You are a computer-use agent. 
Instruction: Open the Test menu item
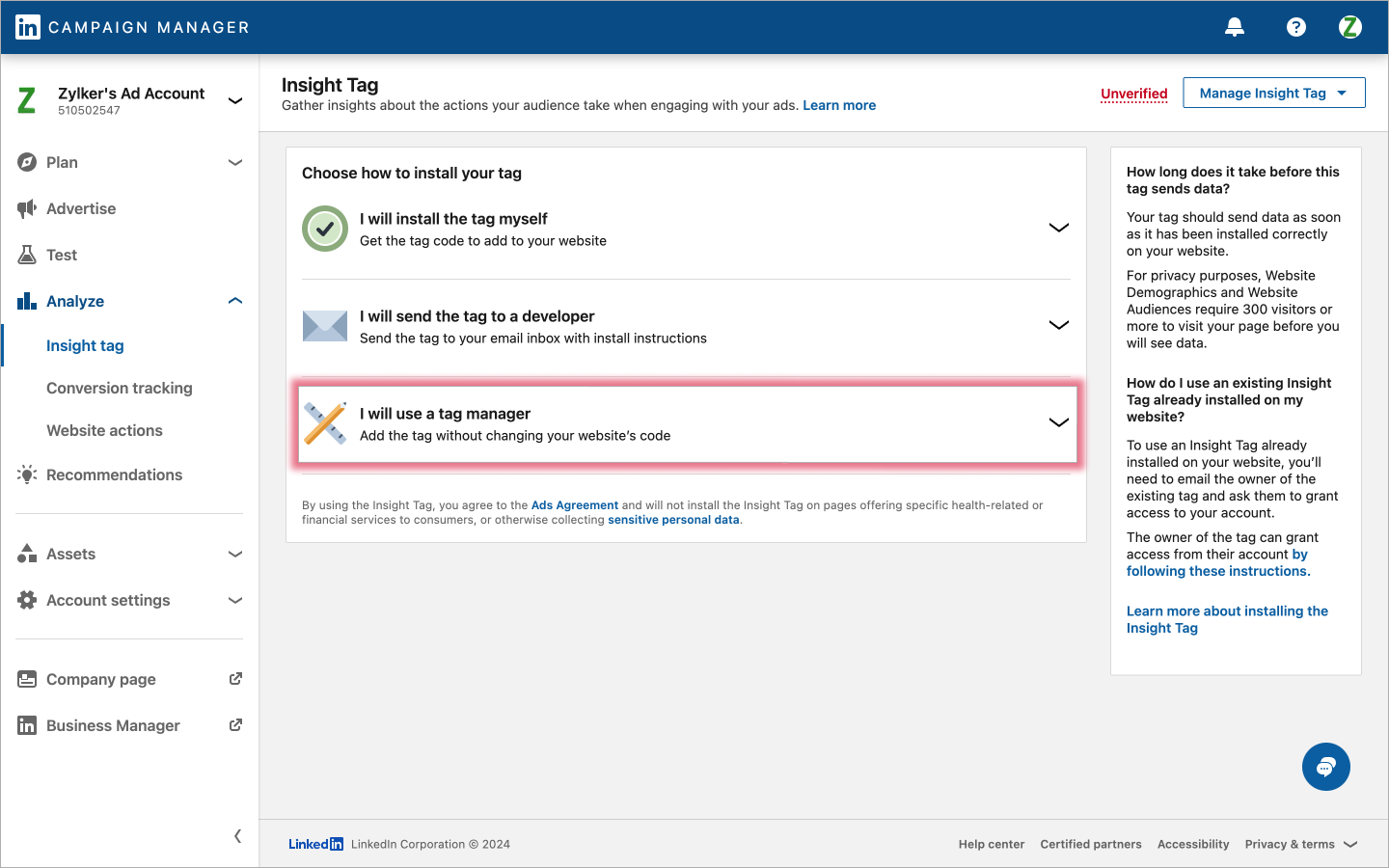[x=62, y=255]
